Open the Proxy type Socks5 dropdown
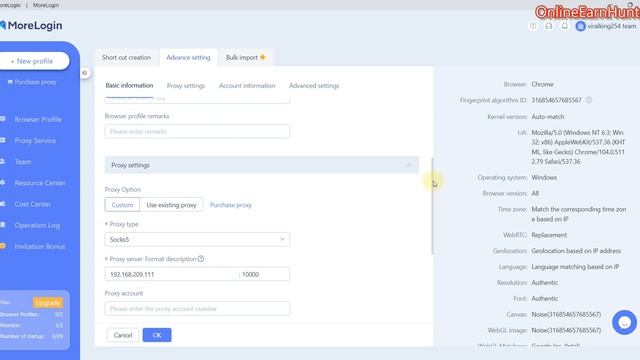The image size is (640, 360). pos(197,240)
